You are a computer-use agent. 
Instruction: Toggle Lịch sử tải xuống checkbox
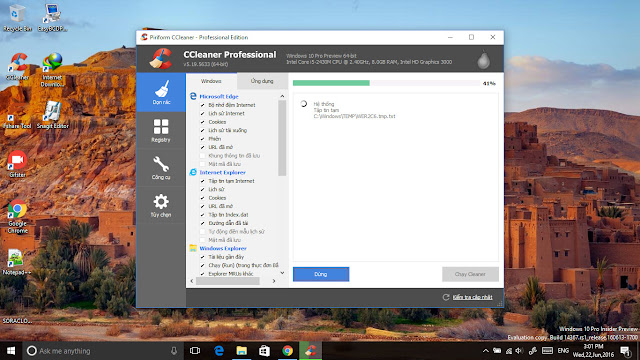tap(202, 131)
